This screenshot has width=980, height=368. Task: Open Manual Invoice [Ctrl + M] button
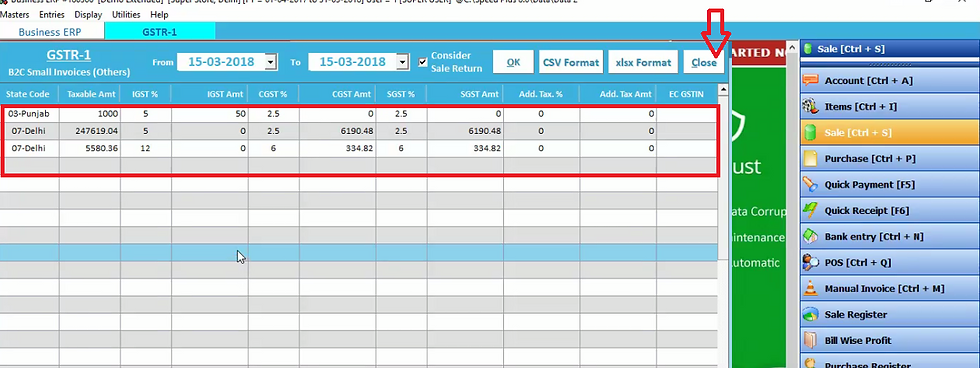[889, 289]
